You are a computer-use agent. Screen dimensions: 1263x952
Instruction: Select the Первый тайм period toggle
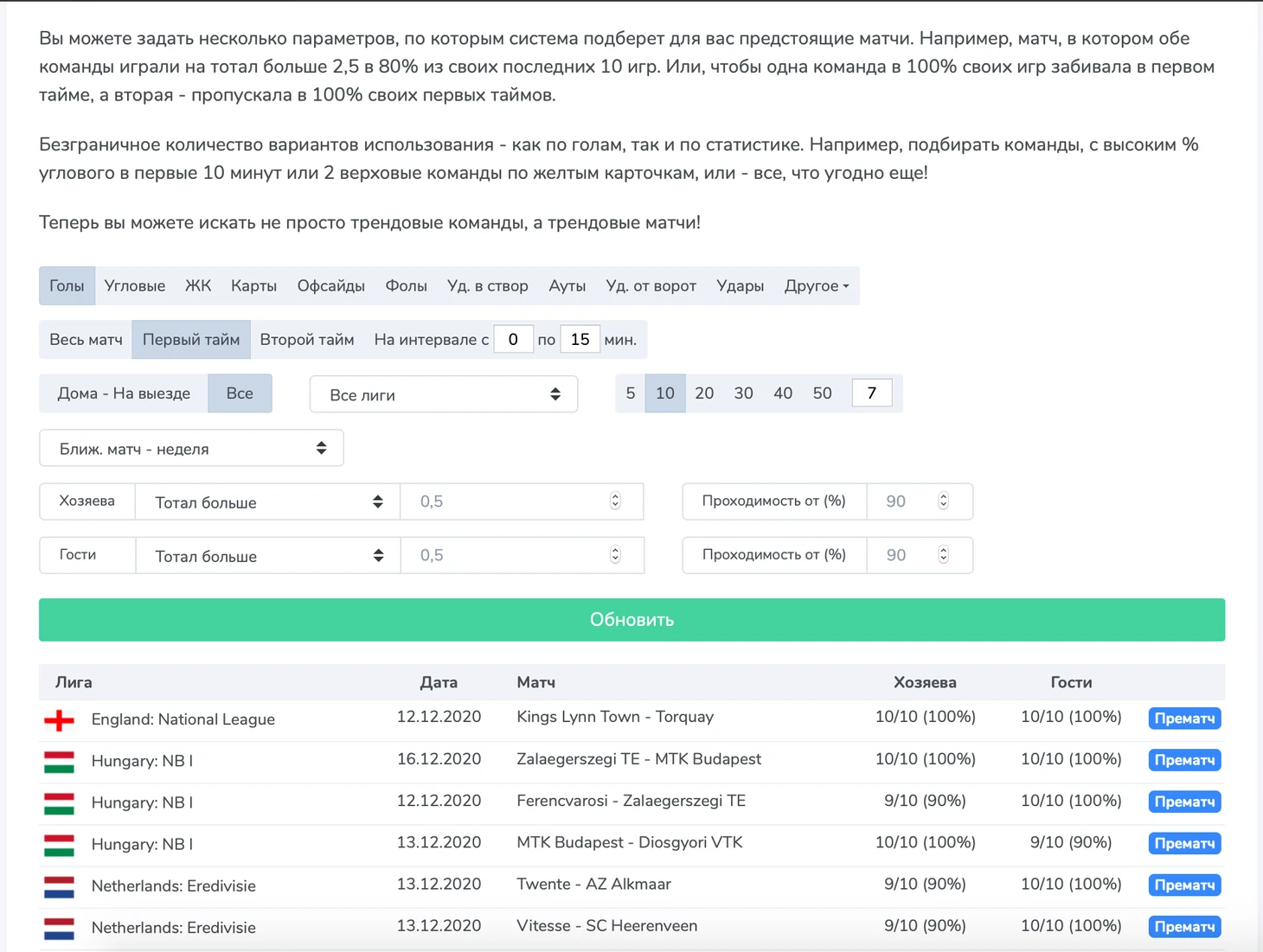click(x=190, y=340)
